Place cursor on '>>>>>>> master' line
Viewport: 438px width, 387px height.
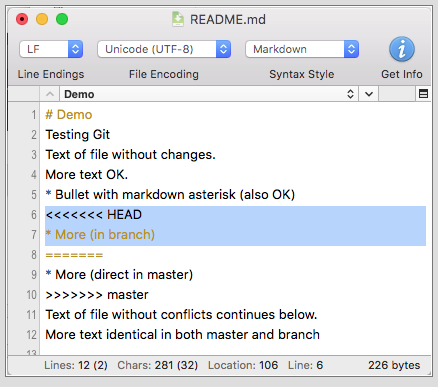(97, 295)
